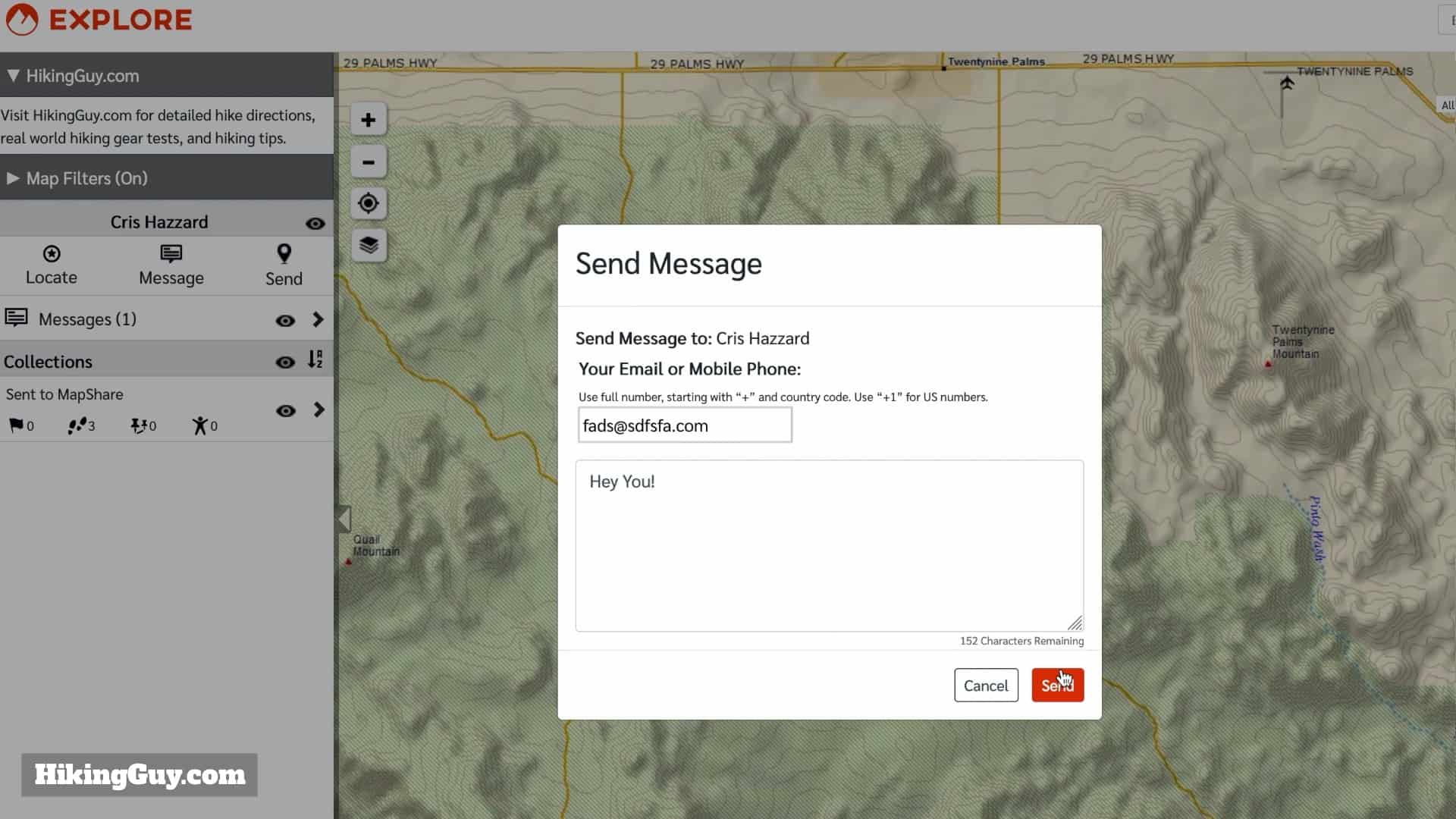Click the map zoom in button
Image resolution: width=1456 pixels, height=819 pixels.
click(369, 120)
